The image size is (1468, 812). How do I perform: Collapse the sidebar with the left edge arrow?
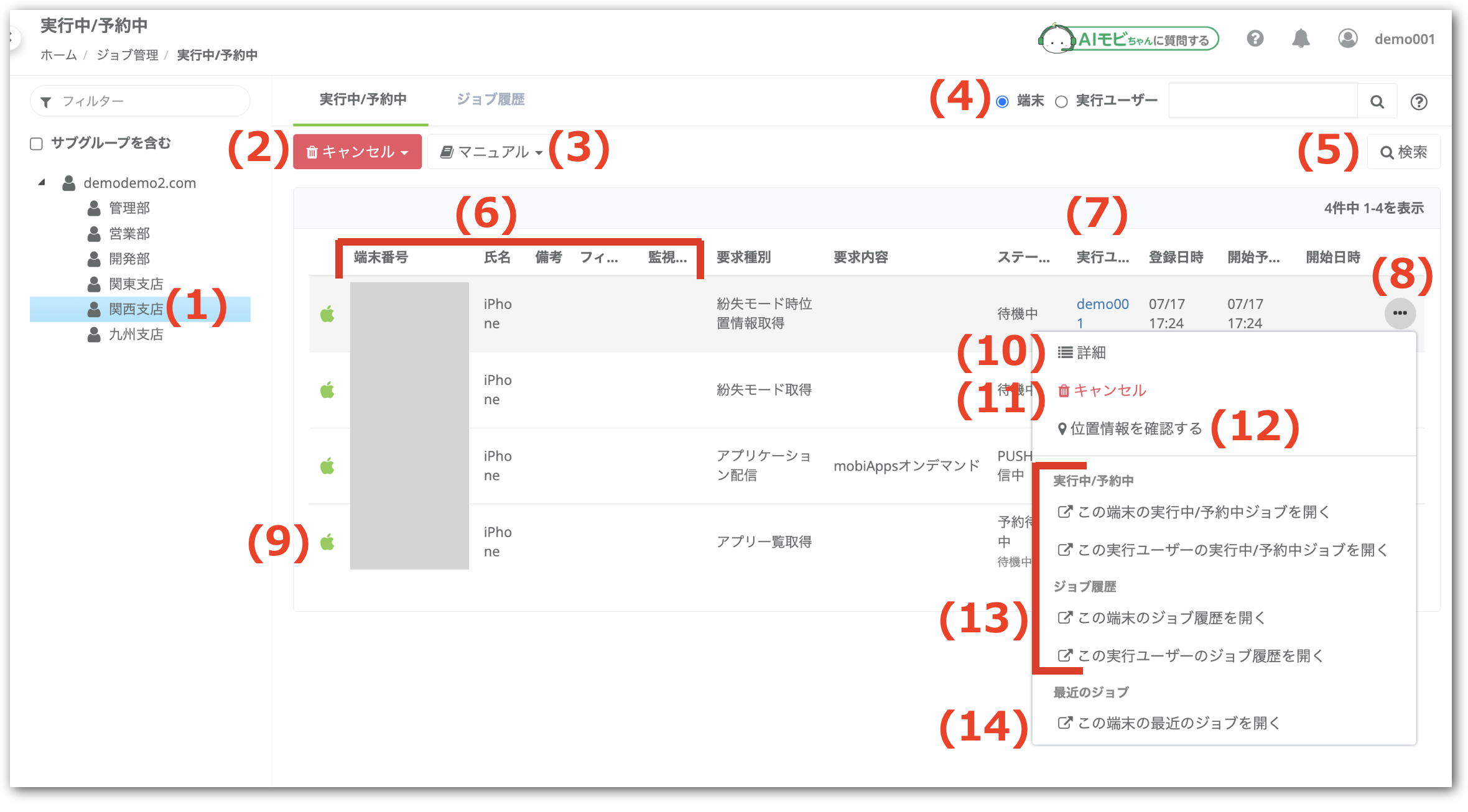coord(14,39)
